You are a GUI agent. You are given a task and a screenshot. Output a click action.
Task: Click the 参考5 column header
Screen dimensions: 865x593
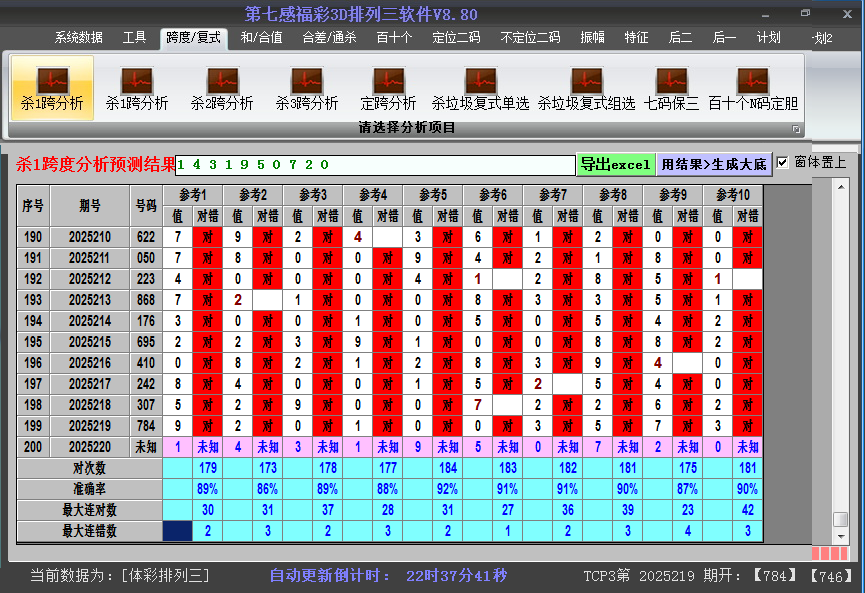coord(433,195)
